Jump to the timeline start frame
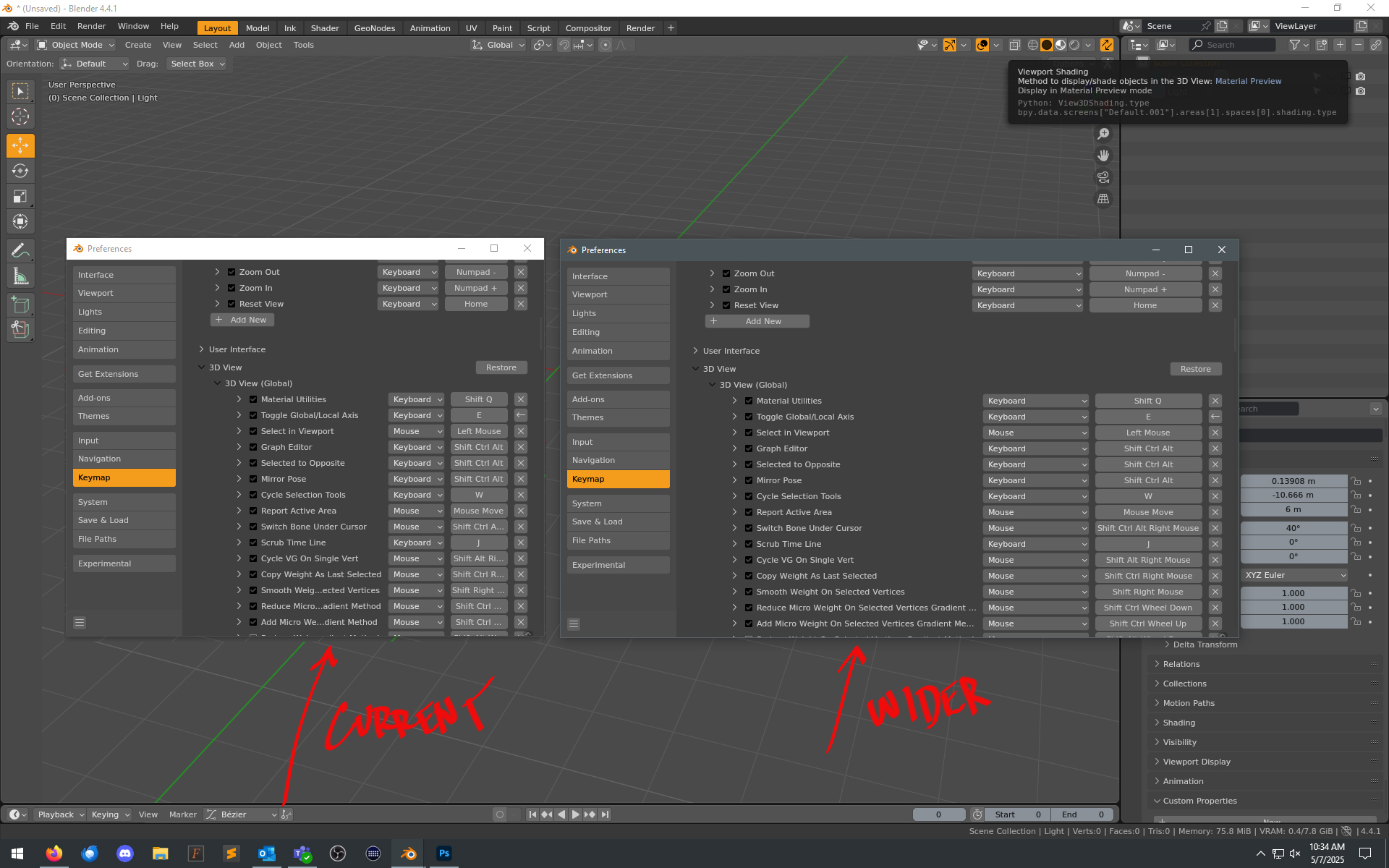The width and height of the screenshot is (1389, 868). (x=532, y=814)
